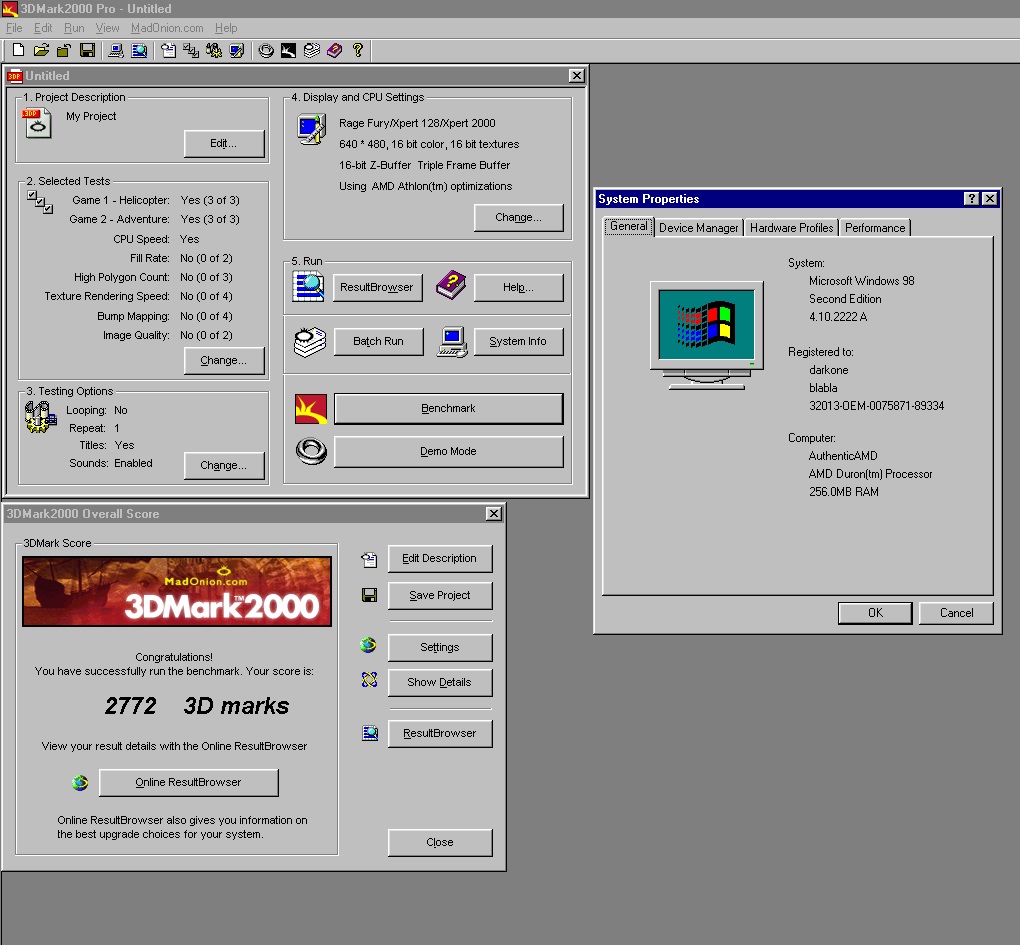Click the Save floppy disk toolbar icon
This screenshot has width=1020, height=945.
coord(87,50)
